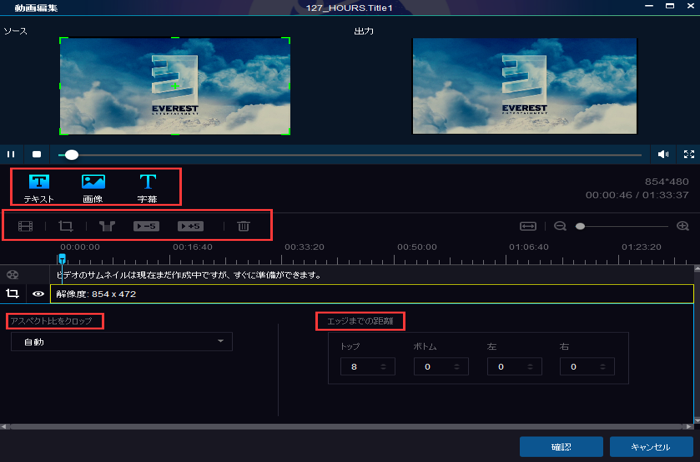Maximize the 動画編集 window
This screenshot has width=700, height=462.
[x=670, y=6]
